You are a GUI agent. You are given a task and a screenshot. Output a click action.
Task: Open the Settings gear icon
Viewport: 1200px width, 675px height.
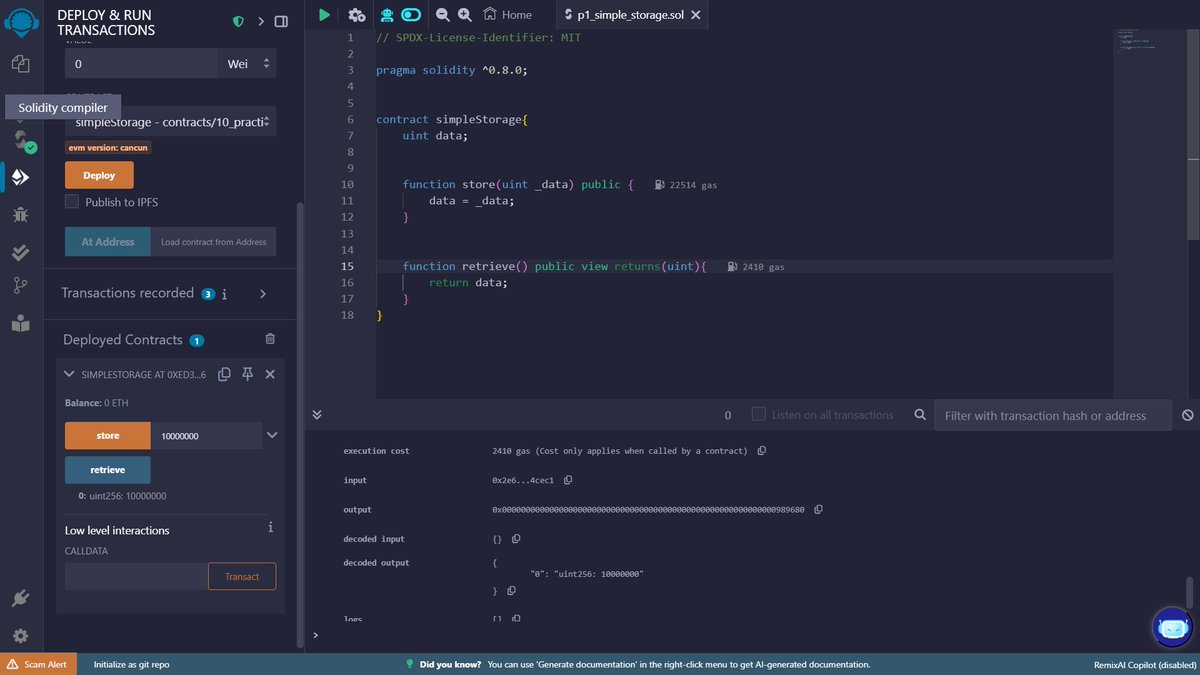tap(21, 636)
